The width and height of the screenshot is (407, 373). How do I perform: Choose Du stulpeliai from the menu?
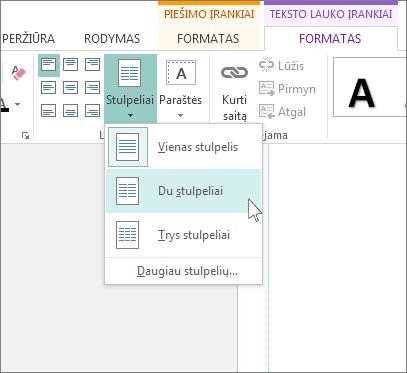point(183,191)
